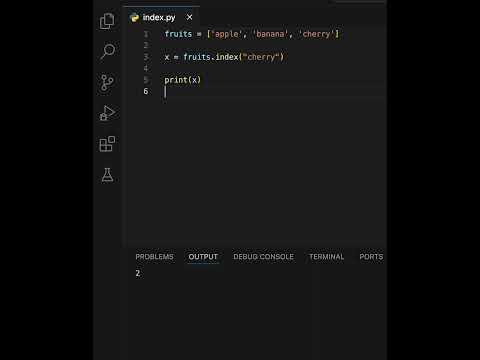Open the Extensions icon
Image resolution: width=480 pixels, height=360 pixels.
107,144
